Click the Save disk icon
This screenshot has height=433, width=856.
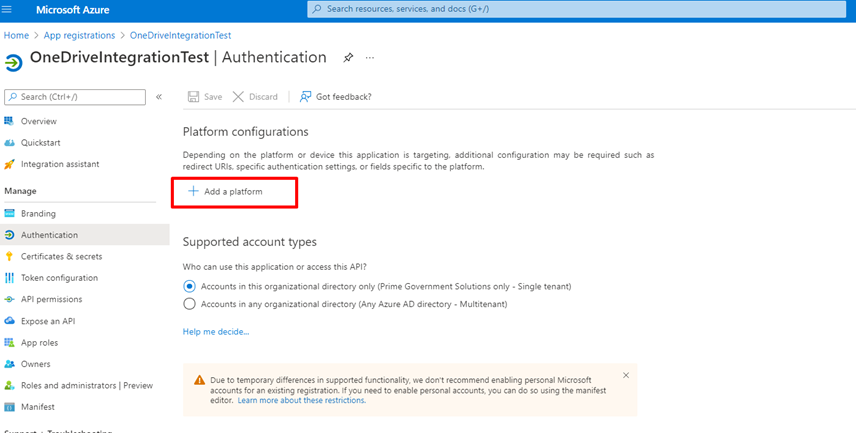(193, 97)
